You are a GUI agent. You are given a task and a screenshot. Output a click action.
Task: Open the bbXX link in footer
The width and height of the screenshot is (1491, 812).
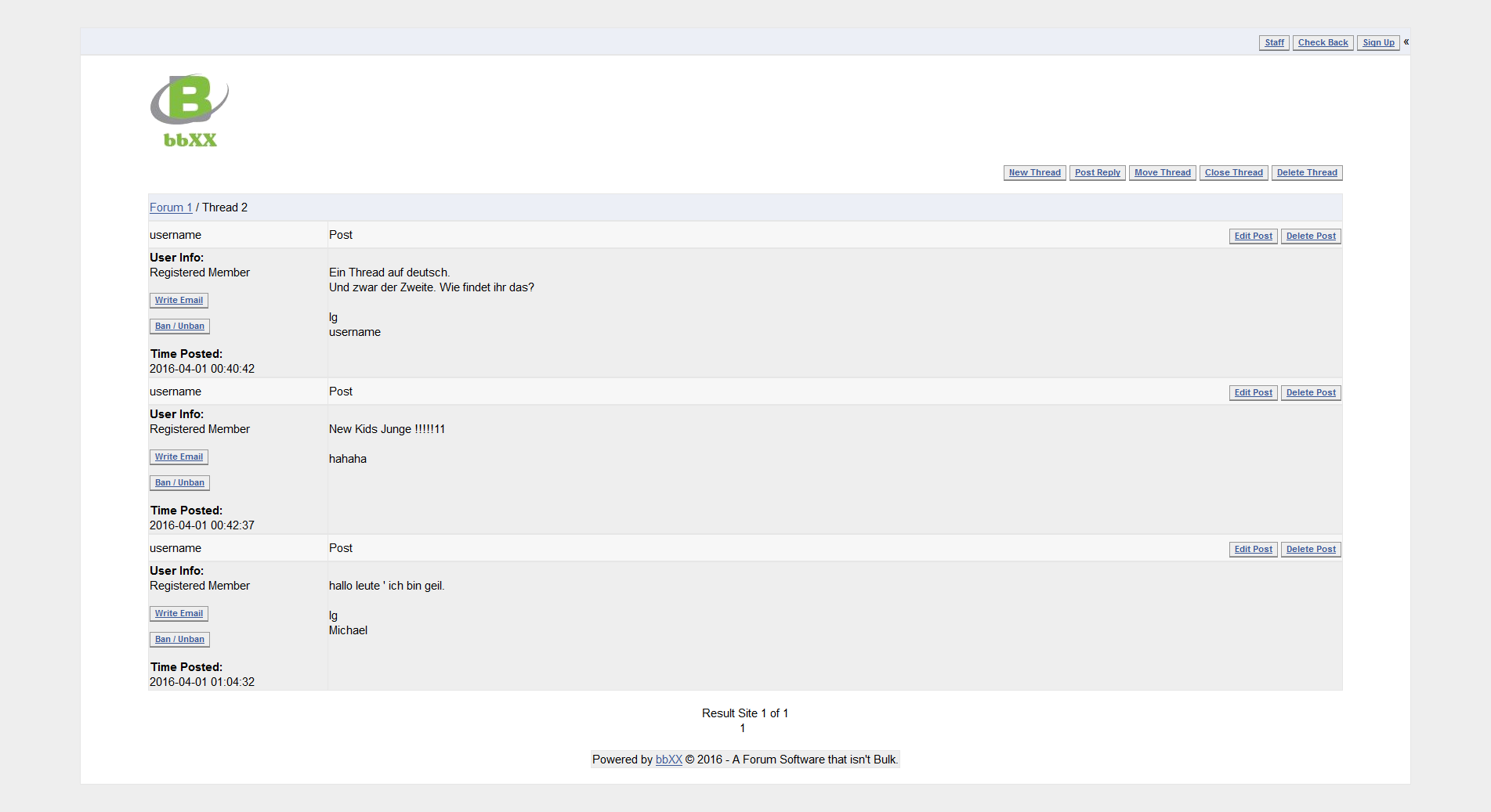pos(668,760)
